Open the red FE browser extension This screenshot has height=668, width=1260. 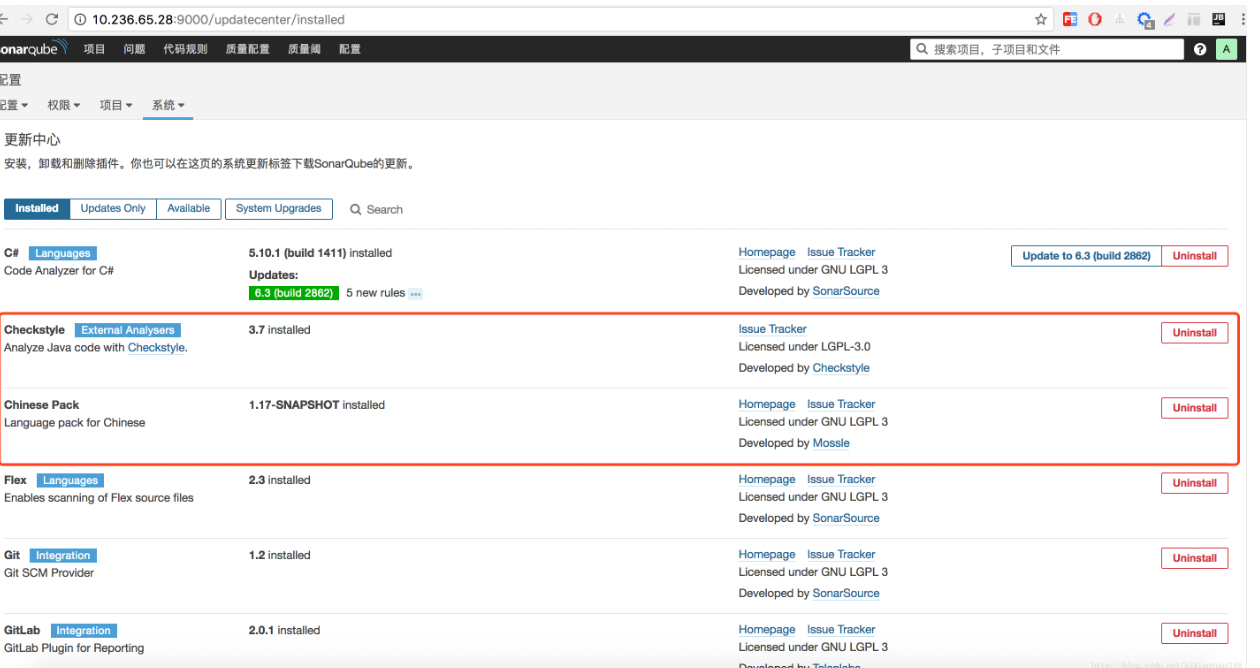[1070, 19]
